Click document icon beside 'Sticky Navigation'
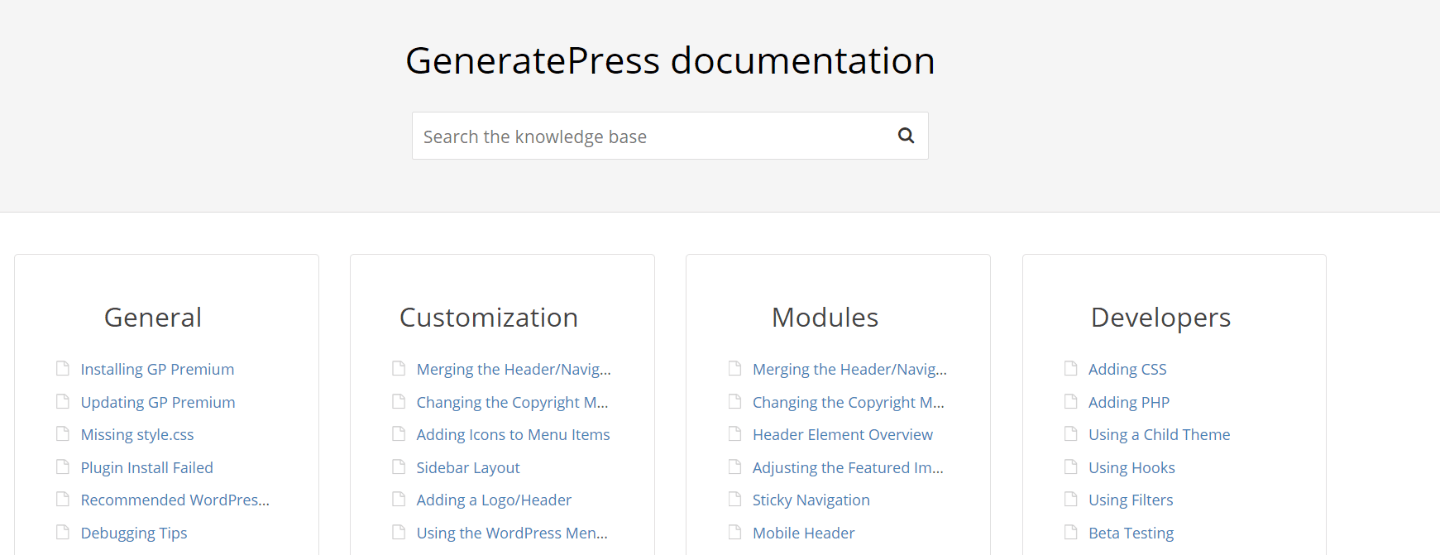 735,499
